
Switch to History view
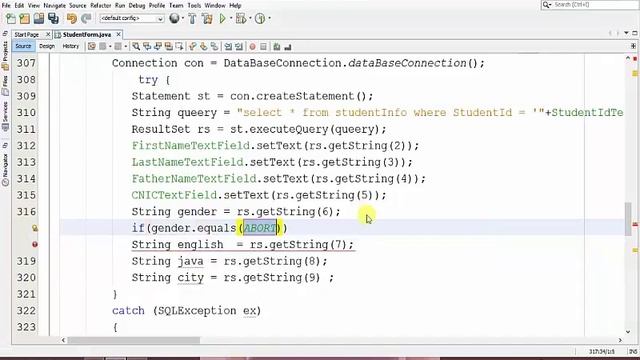(x=71, y=46)
